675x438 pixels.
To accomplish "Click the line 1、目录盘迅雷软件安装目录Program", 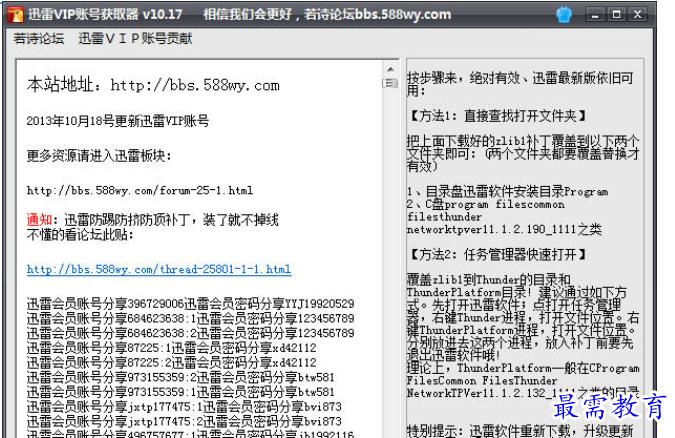I will click(508, 191).
